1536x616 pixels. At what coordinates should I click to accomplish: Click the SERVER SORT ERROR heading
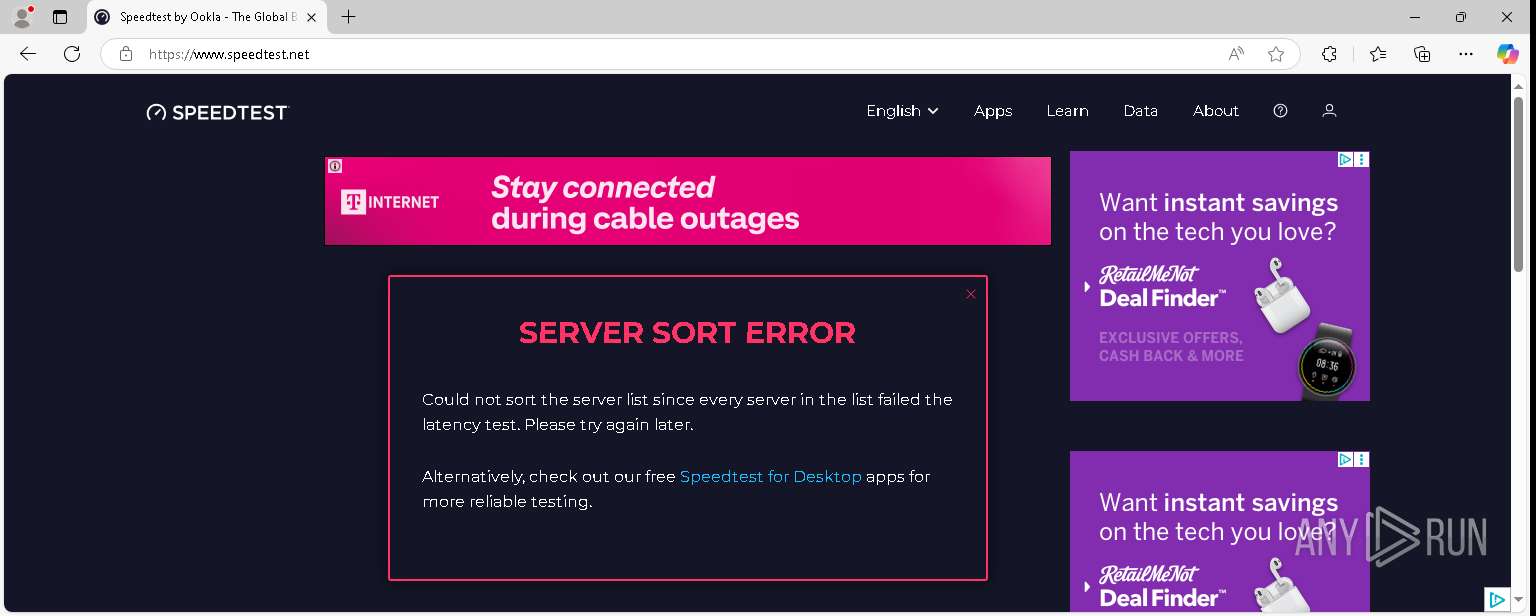pos(688,333)
